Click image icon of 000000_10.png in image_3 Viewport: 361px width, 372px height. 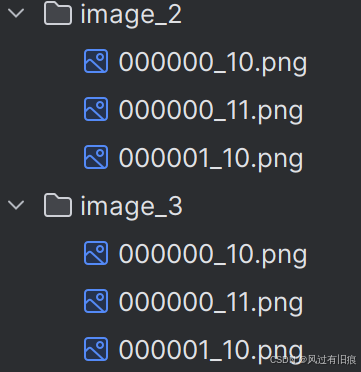coord(96,253)
